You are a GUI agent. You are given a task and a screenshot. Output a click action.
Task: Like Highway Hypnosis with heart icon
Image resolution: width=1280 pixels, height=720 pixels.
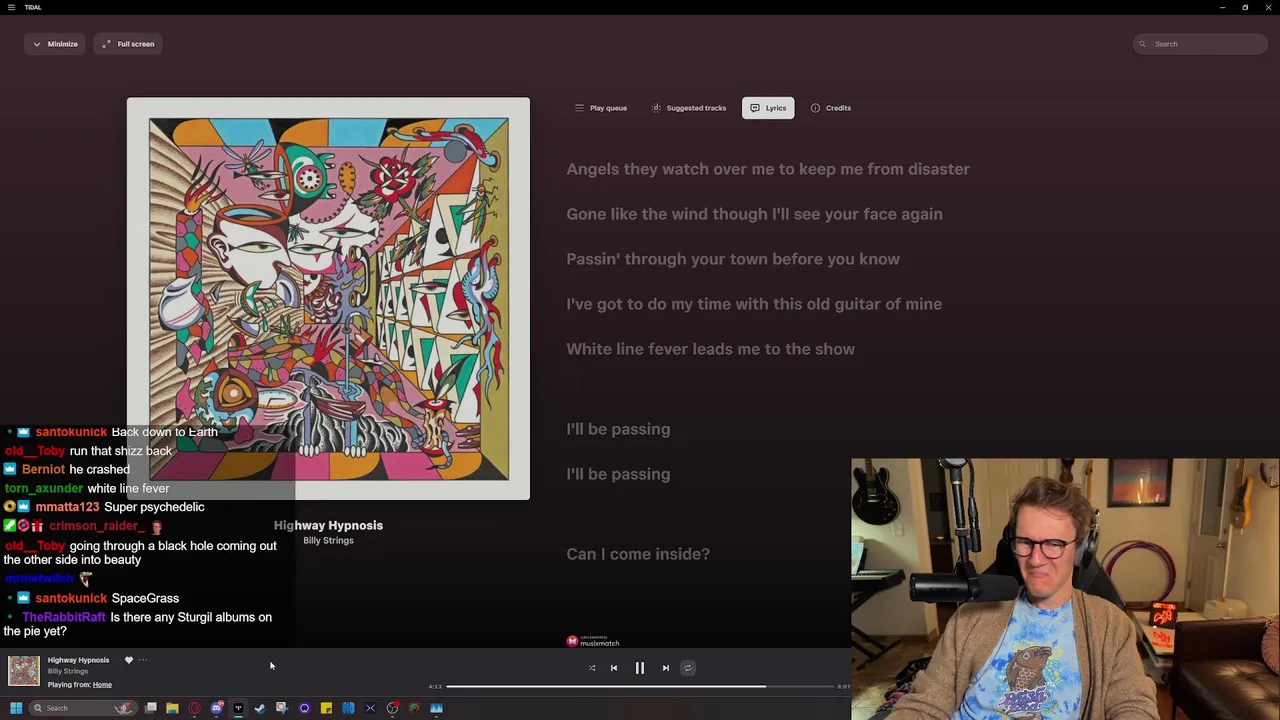(128, 660)
